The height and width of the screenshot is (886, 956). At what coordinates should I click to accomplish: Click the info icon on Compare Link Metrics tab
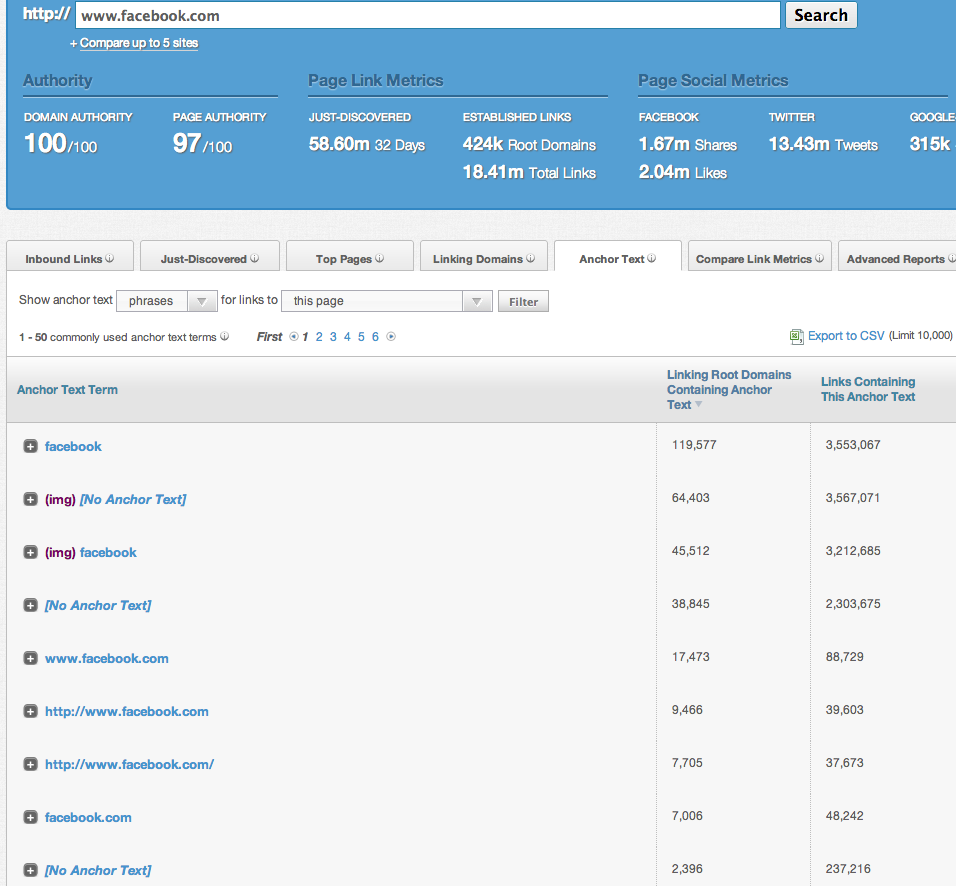click(x=819, y=259)
